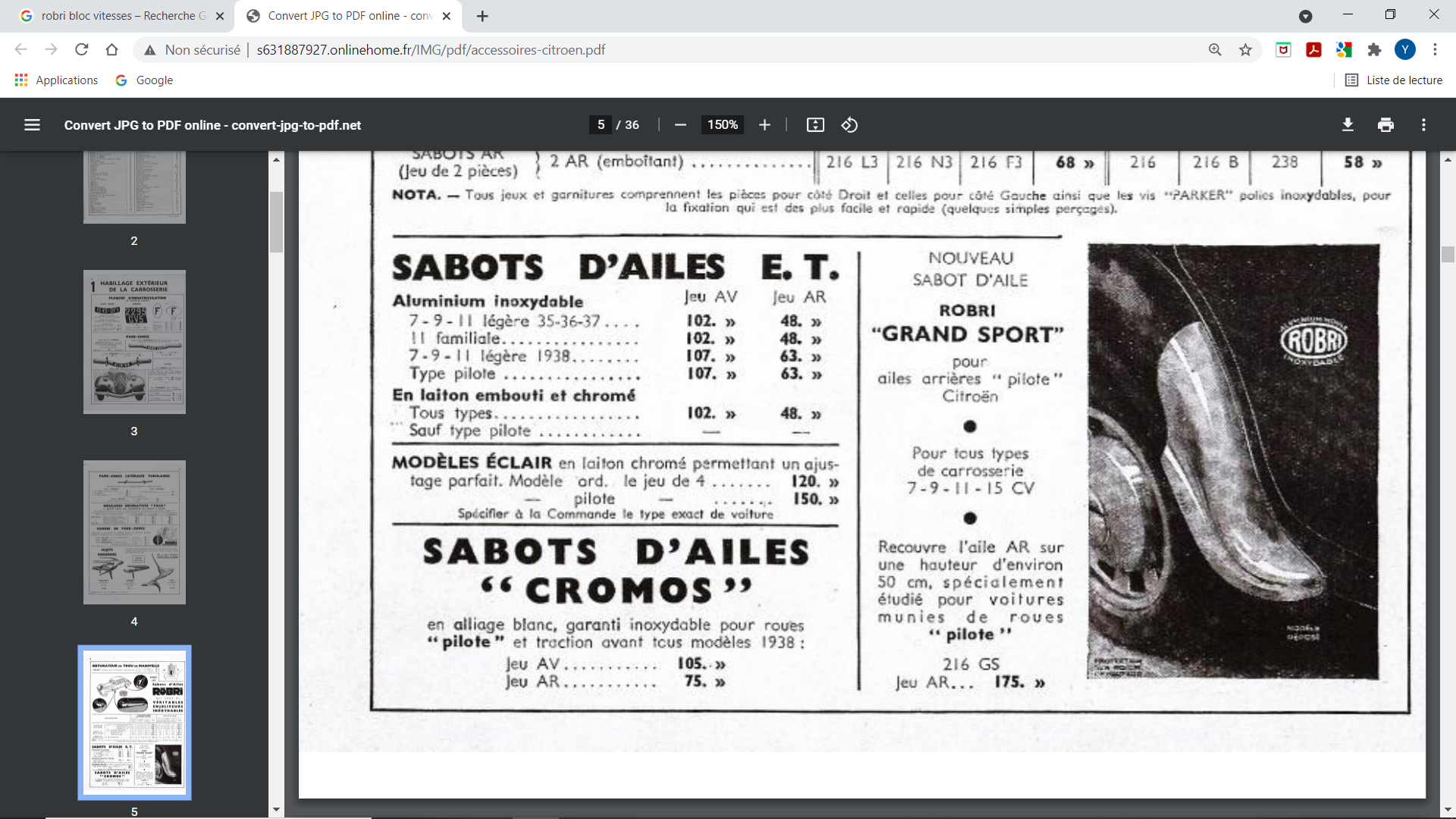The image size is (1456, 819).
Task: Click the page number input field
Action: [601, 125]
